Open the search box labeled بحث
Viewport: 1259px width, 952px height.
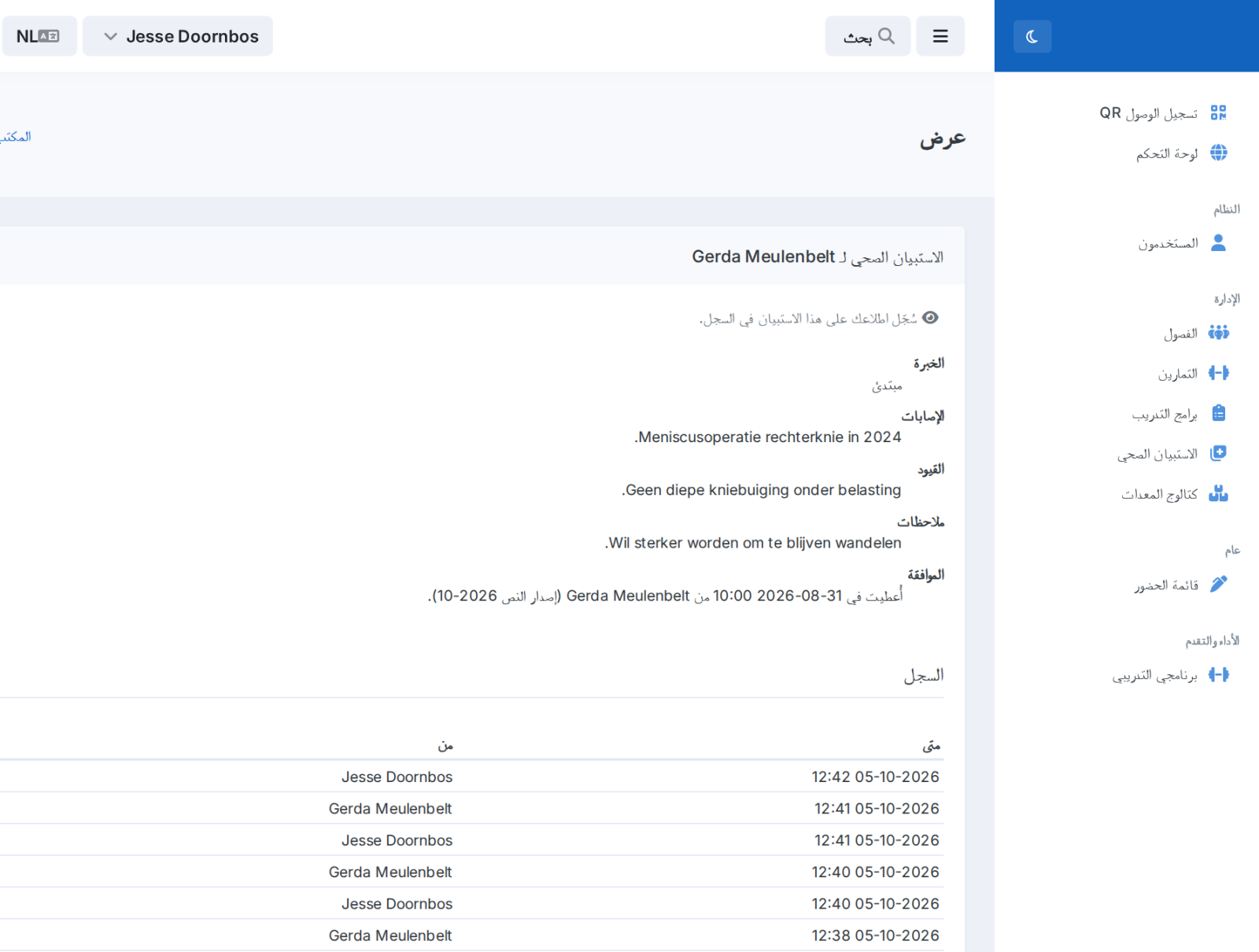[x=868, y=36]
